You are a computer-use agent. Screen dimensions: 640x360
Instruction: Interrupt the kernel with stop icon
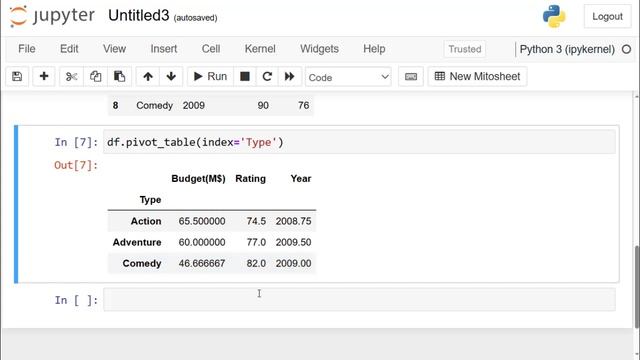(245, 76)
